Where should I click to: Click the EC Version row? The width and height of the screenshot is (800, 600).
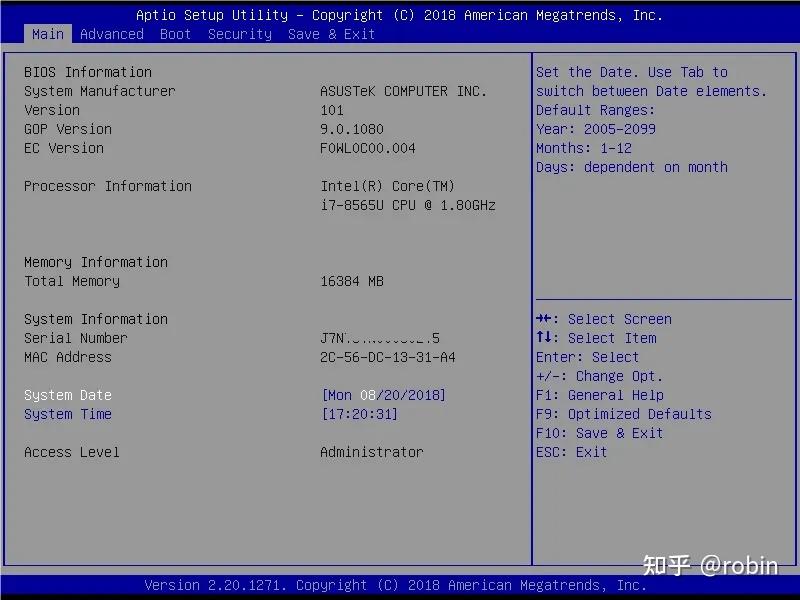(x=64, y=148)
